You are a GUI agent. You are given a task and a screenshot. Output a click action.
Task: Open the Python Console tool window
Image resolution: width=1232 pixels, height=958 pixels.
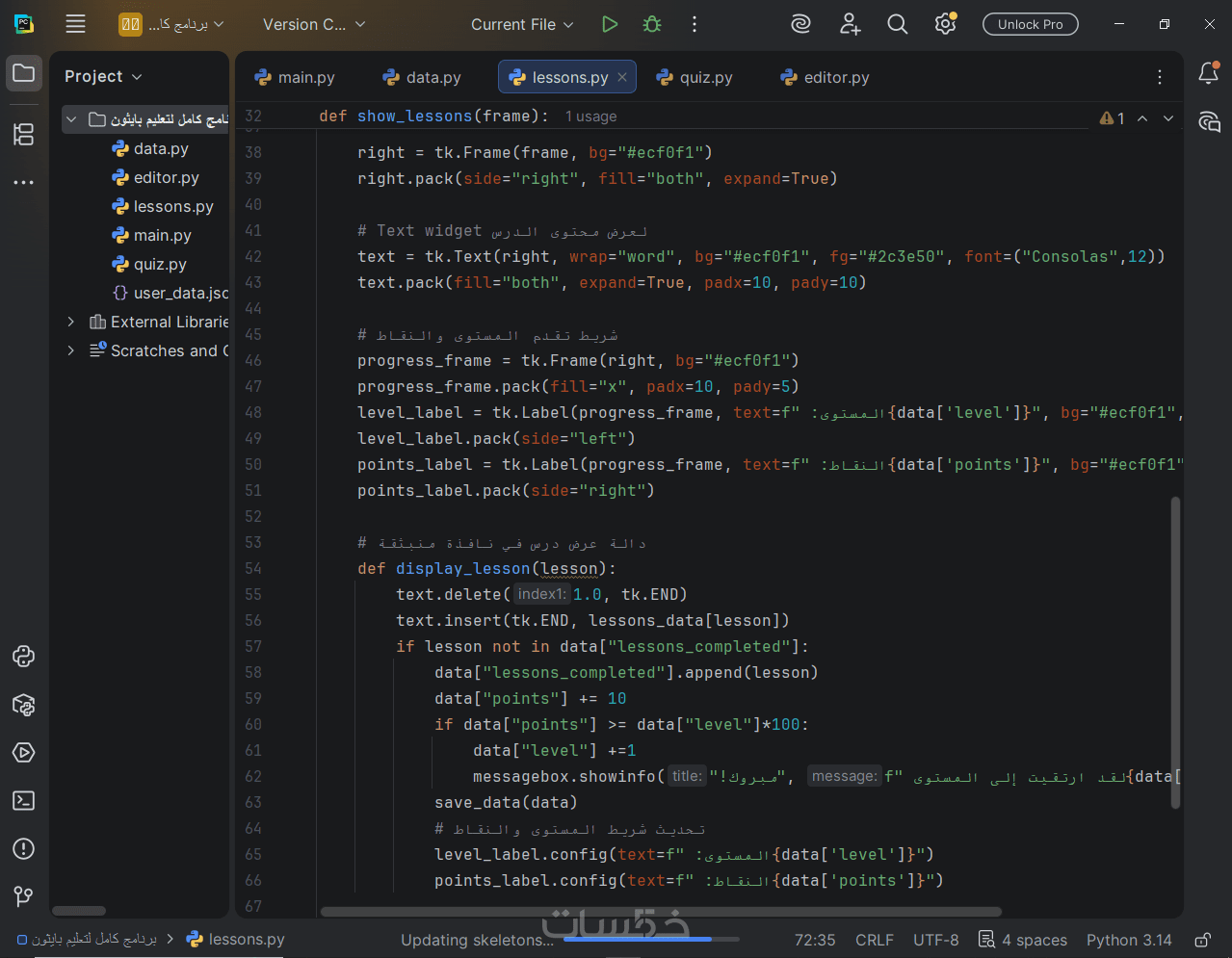(24, 657)
